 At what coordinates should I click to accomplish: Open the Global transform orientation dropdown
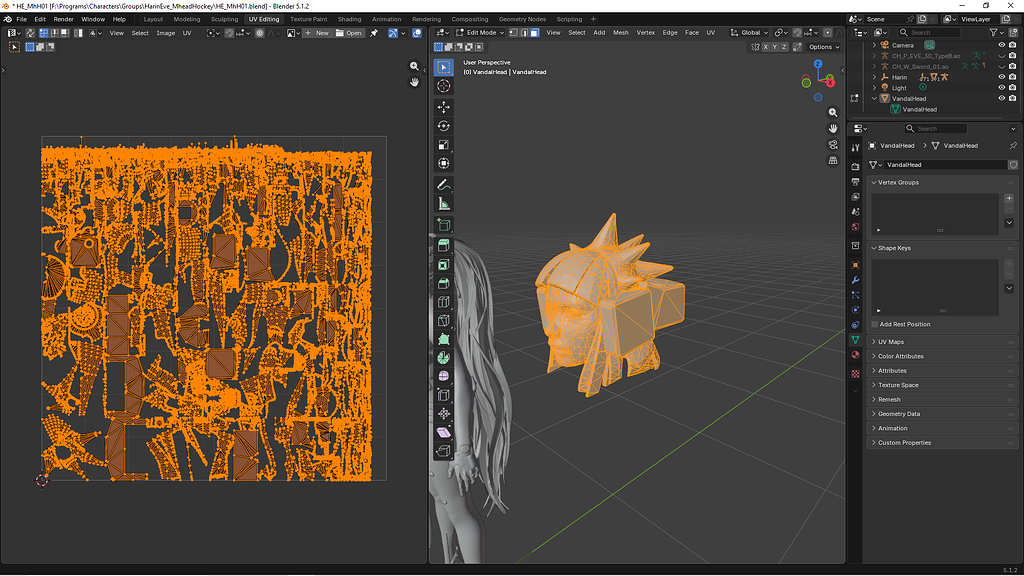(x=749, y=33)
